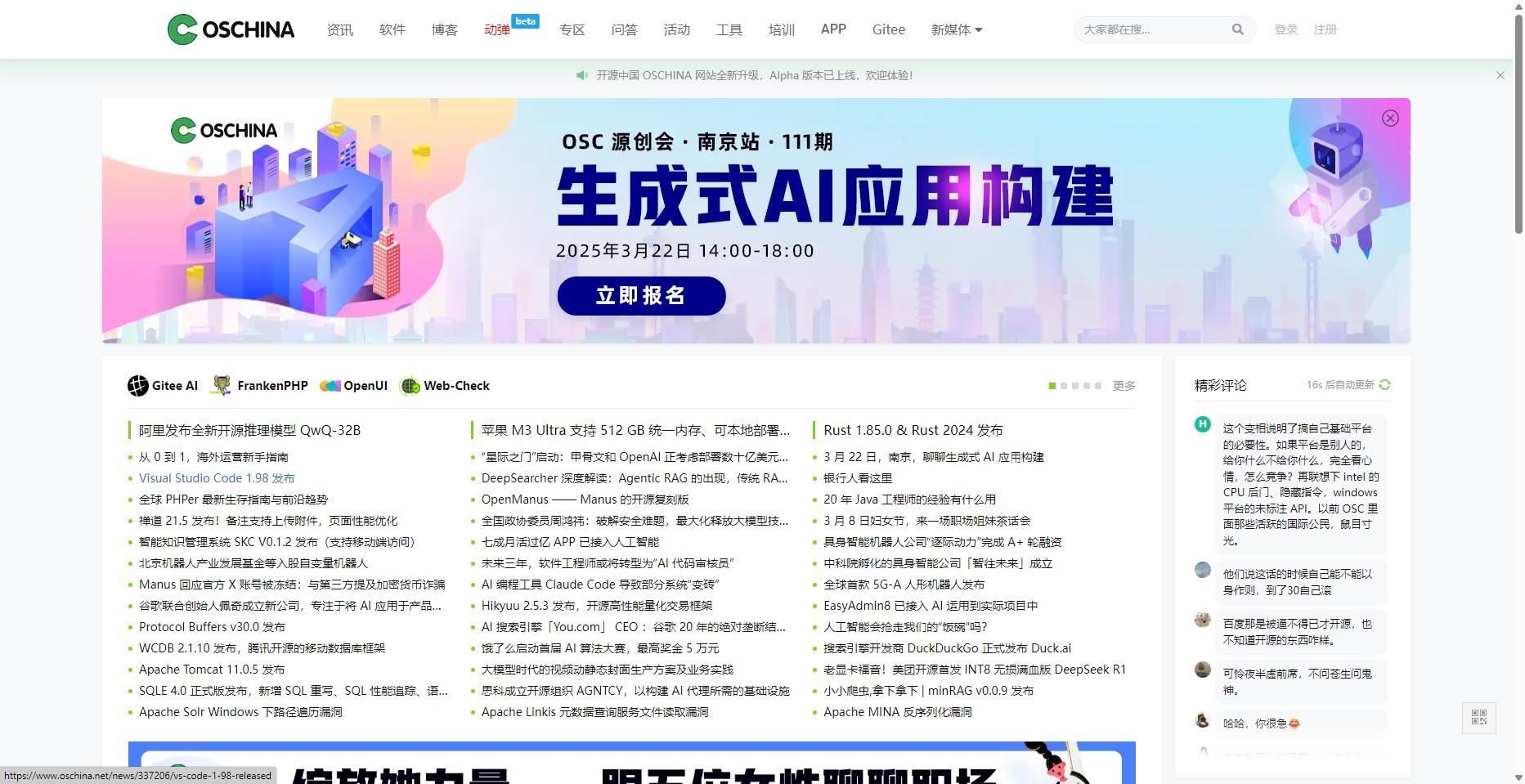Screen dimensions: 1525x784
Task: Go to the 培训 section
Action: click(781, 29)
